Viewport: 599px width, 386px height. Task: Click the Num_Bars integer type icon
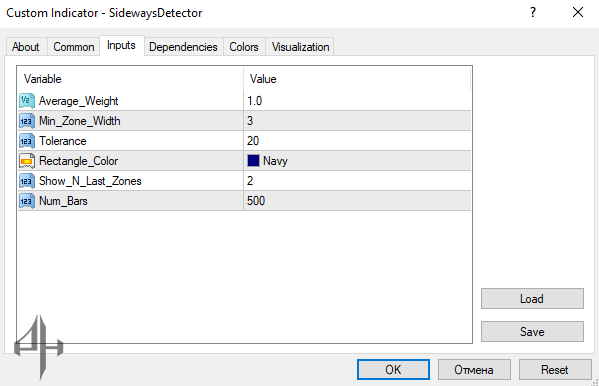[x=27, y=201]
